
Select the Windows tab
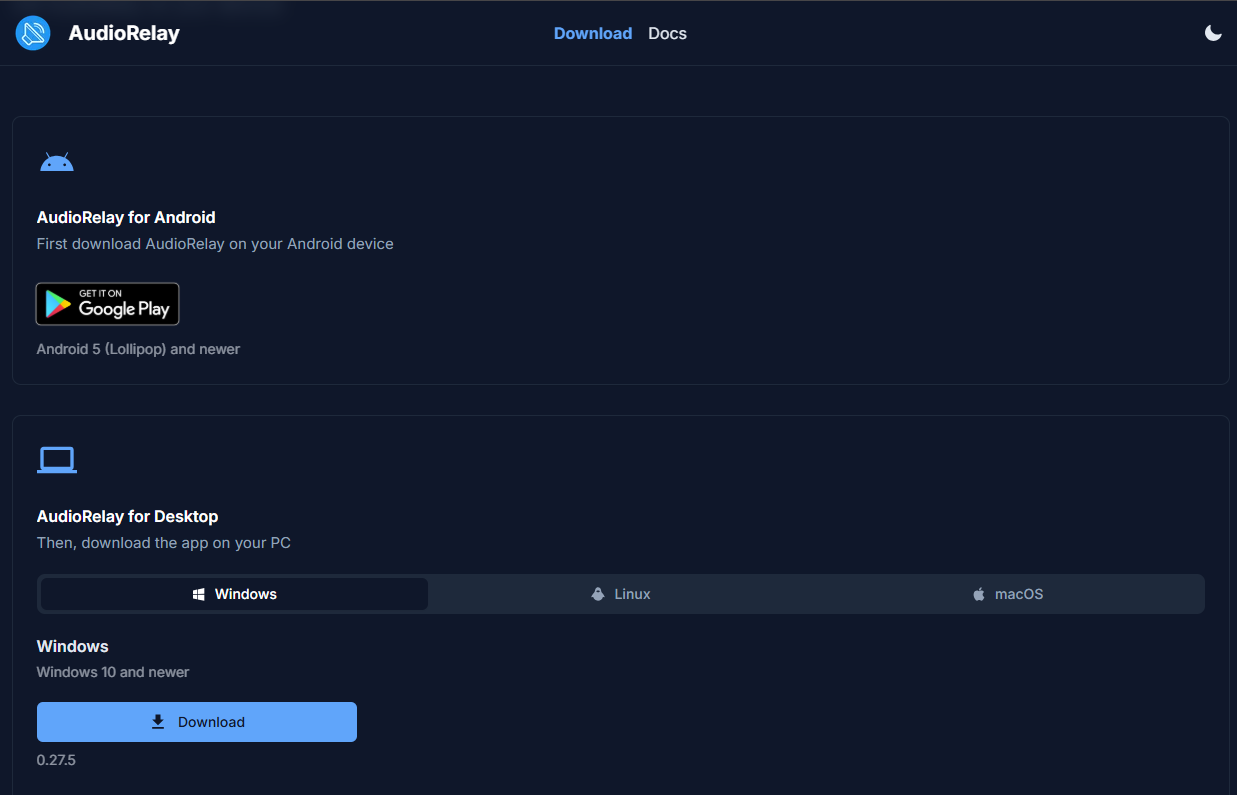click(234, 594)
